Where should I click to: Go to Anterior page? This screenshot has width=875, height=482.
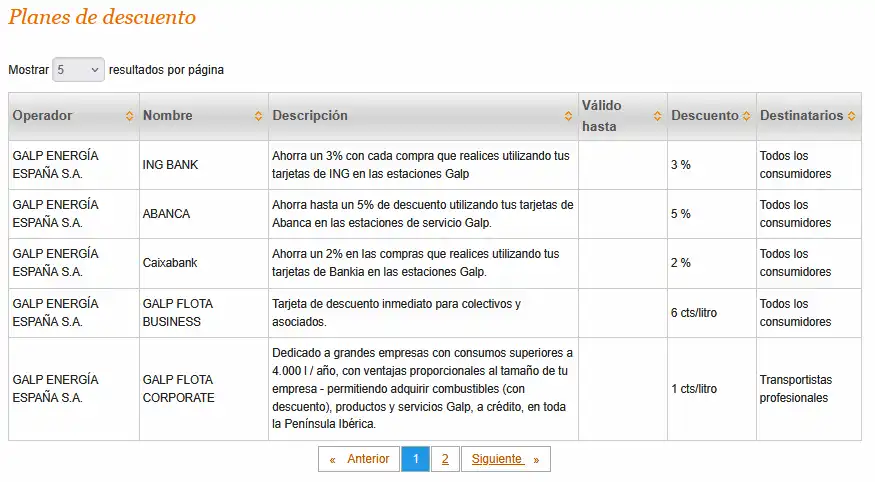point(359,459)
